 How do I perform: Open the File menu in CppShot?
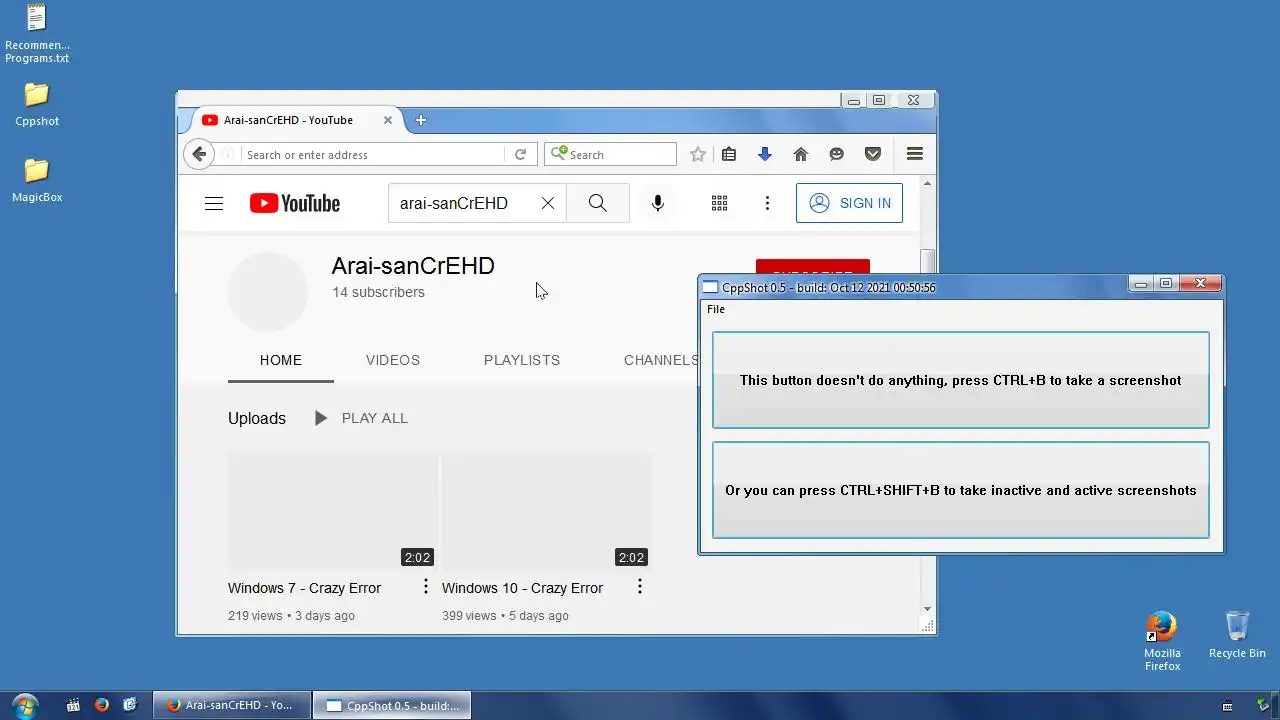point(716,309)
